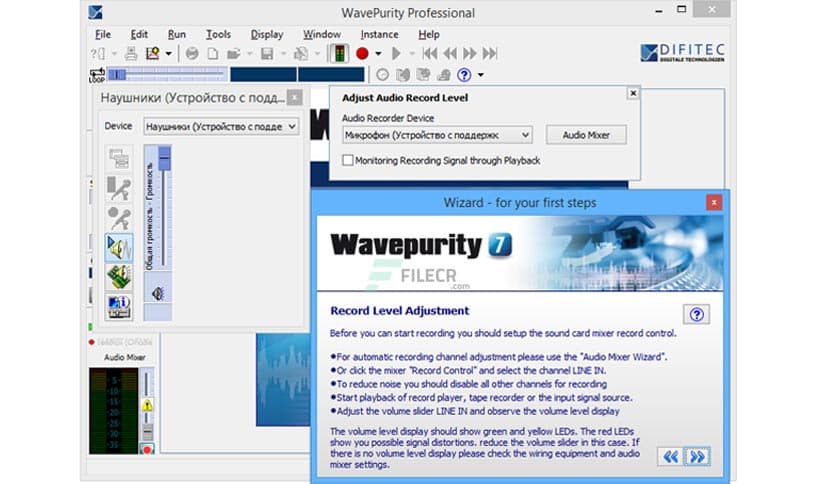This screenshot has width=836, height=484.
Task: Select the highlighted playback speaker sidebar icon
Action: click(x=119, y=248)
